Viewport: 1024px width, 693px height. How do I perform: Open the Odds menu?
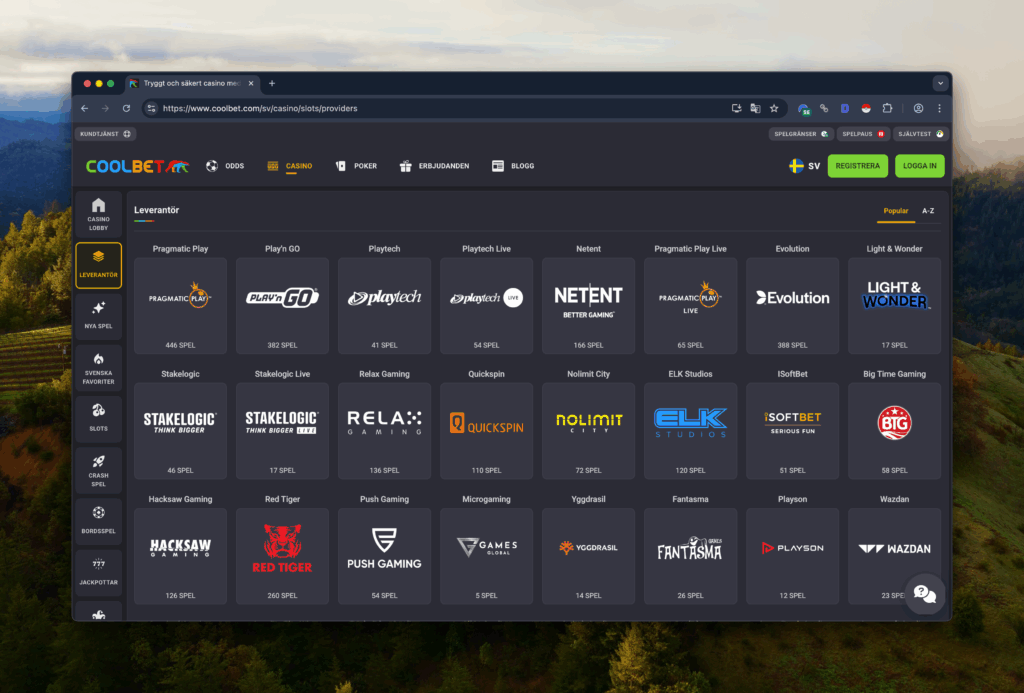point(225,166)
